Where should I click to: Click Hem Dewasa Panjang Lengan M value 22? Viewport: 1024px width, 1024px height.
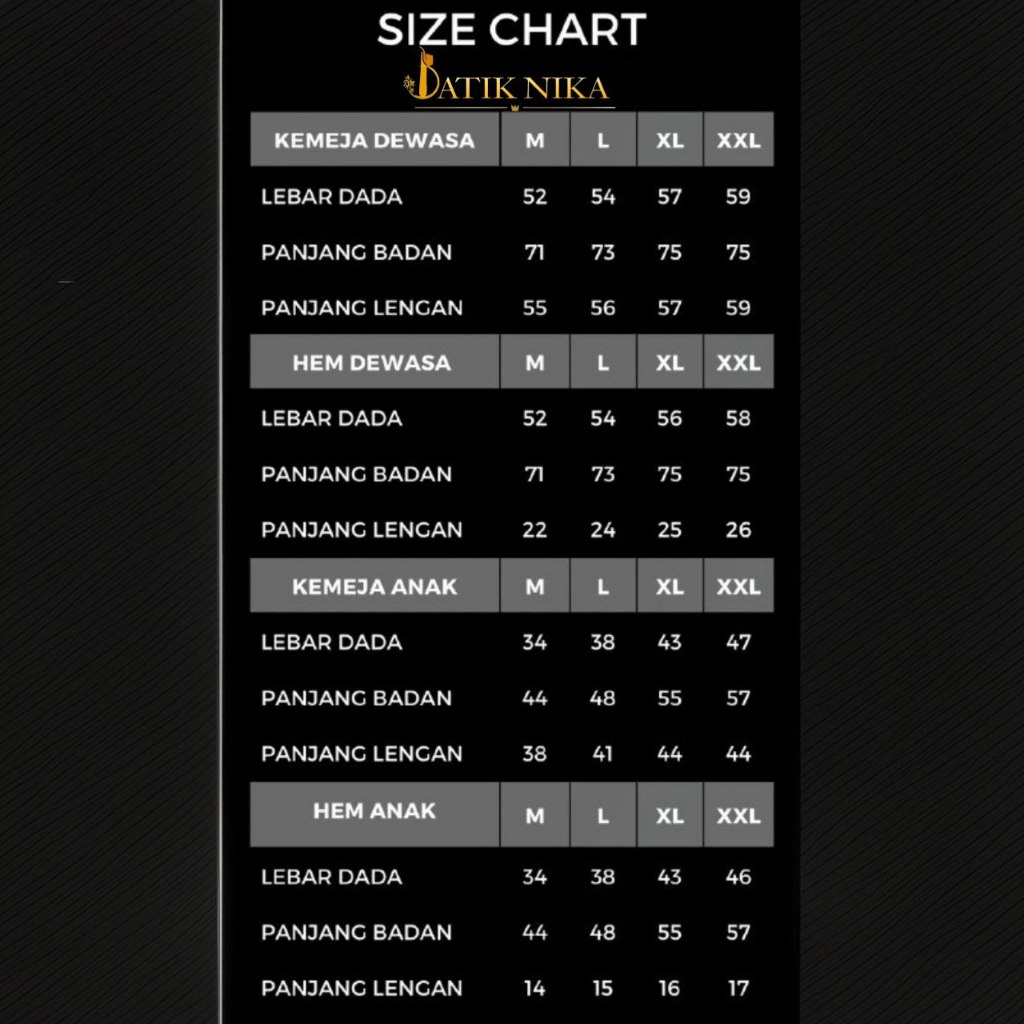[x=535, y=530]
